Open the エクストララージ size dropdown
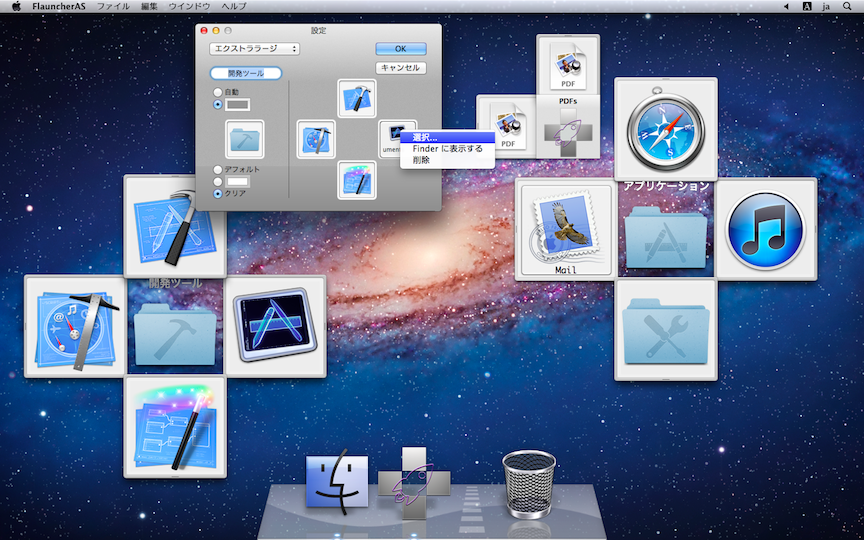 [x=254, y=48]
